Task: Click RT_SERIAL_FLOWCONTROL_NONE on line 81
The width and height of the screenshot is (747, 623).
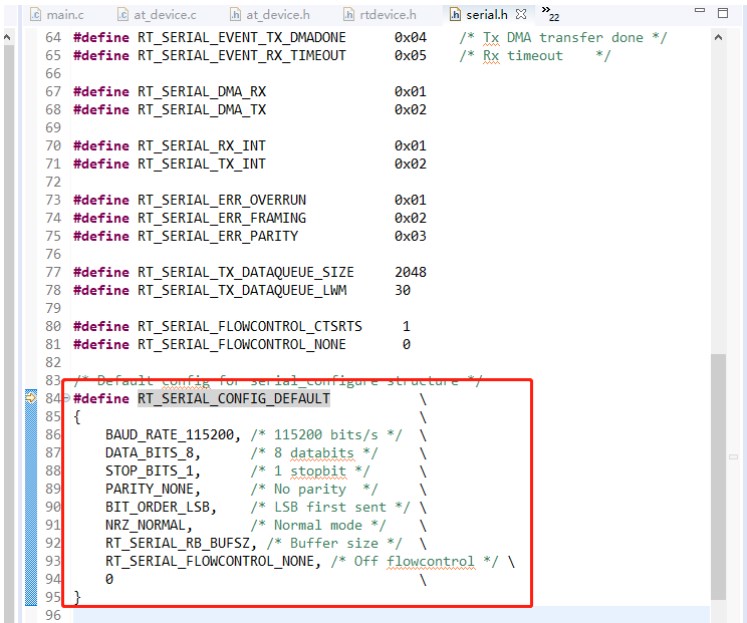Action: coord(242,345)
